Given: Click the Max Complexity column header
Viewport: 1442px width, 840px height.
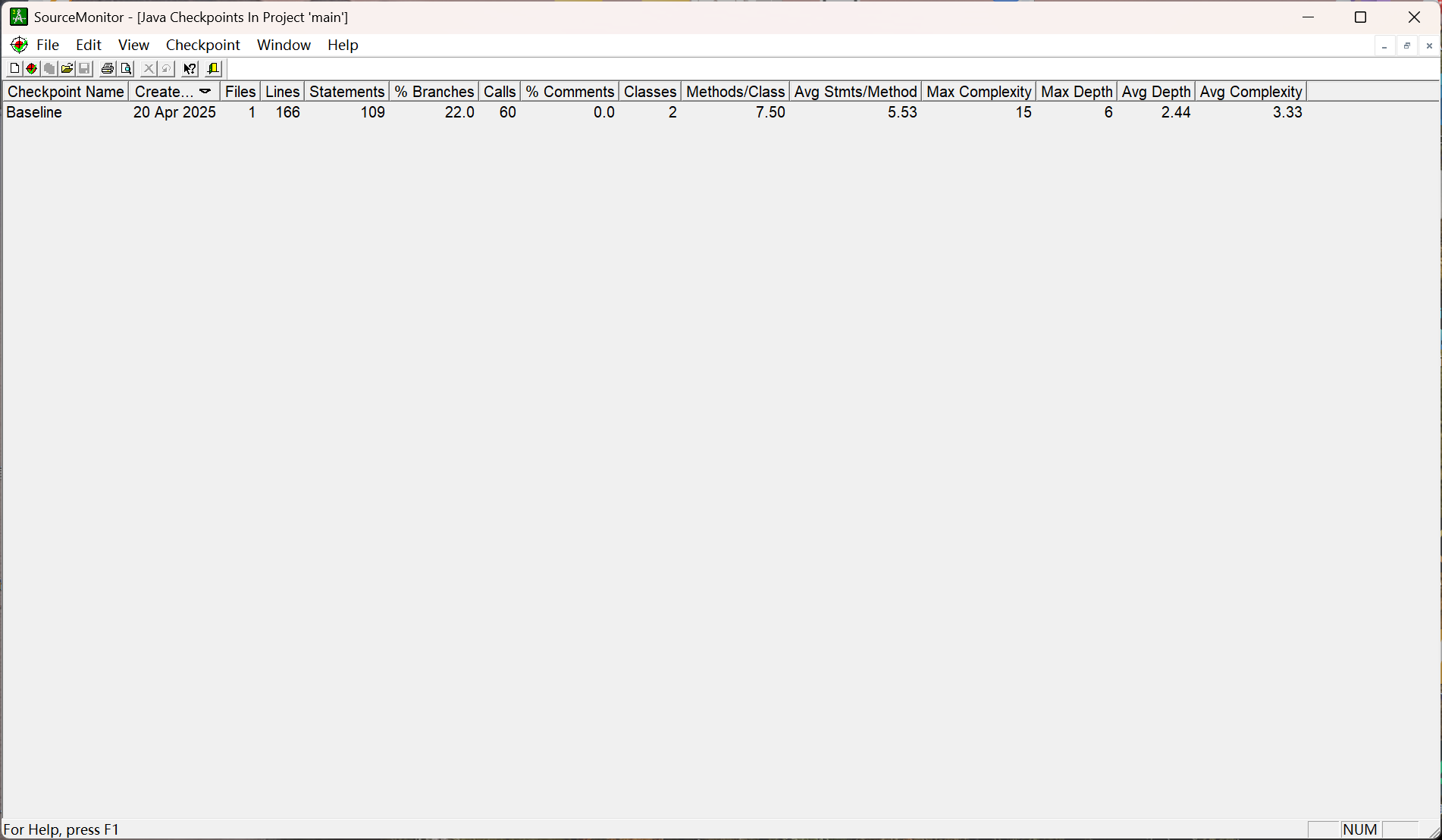Looking at the screenshot, I should [x=979, y=92].
